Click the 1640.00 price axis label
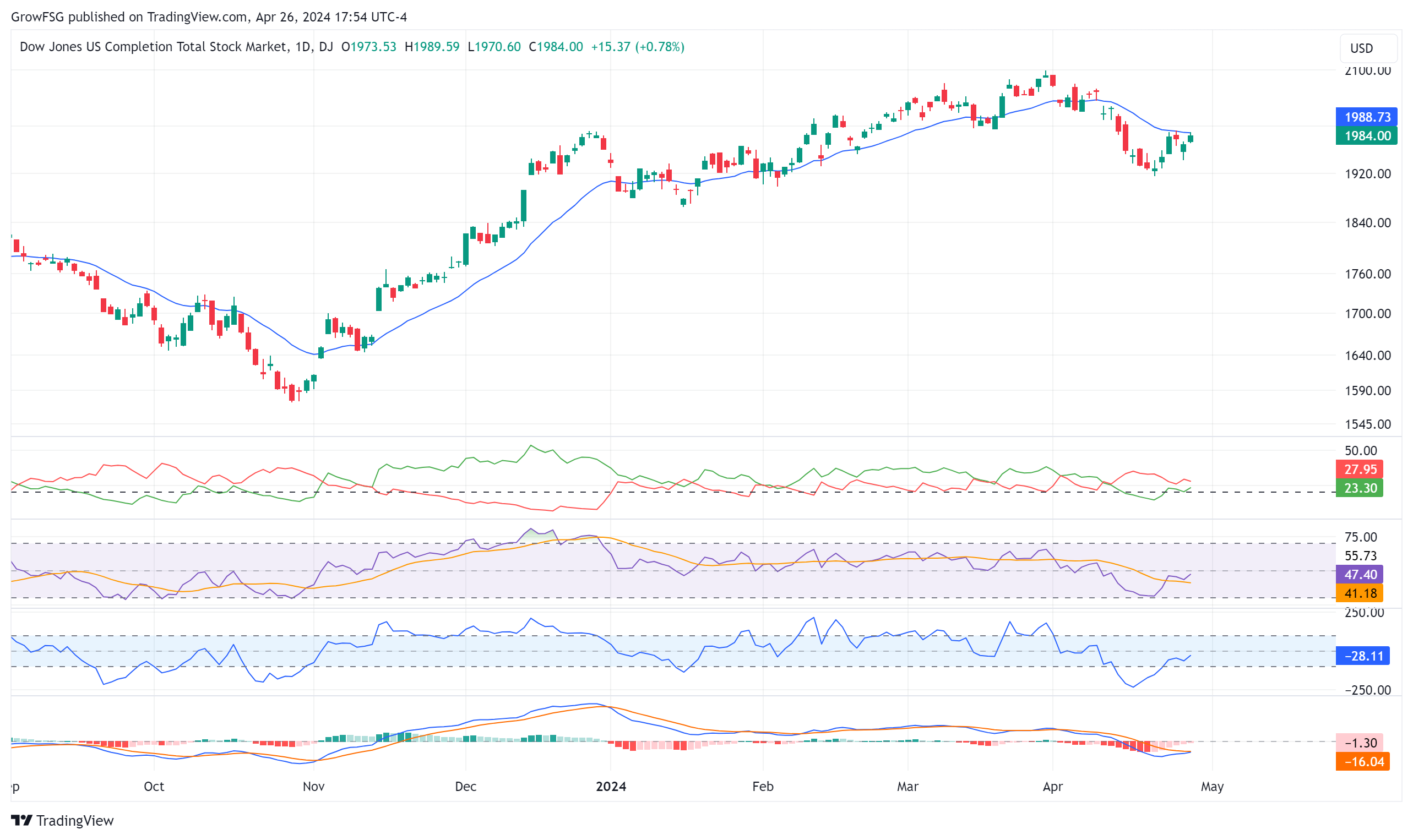The width and height of the screenshot is (1413, 840). (1367, 356)
